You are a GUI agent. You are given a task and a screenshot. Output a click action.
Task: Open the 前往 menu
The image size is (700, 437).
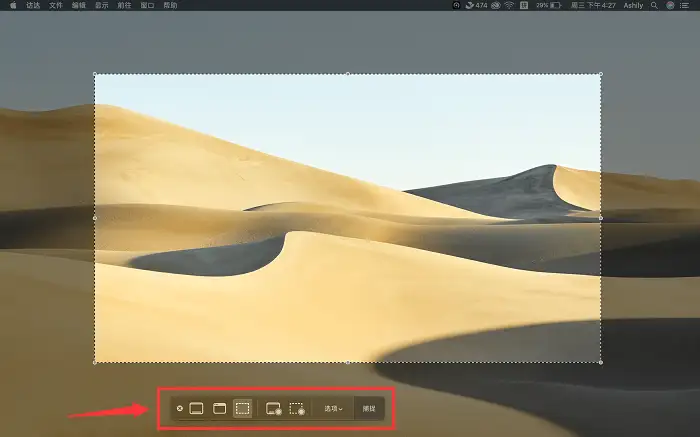[124, 5]
